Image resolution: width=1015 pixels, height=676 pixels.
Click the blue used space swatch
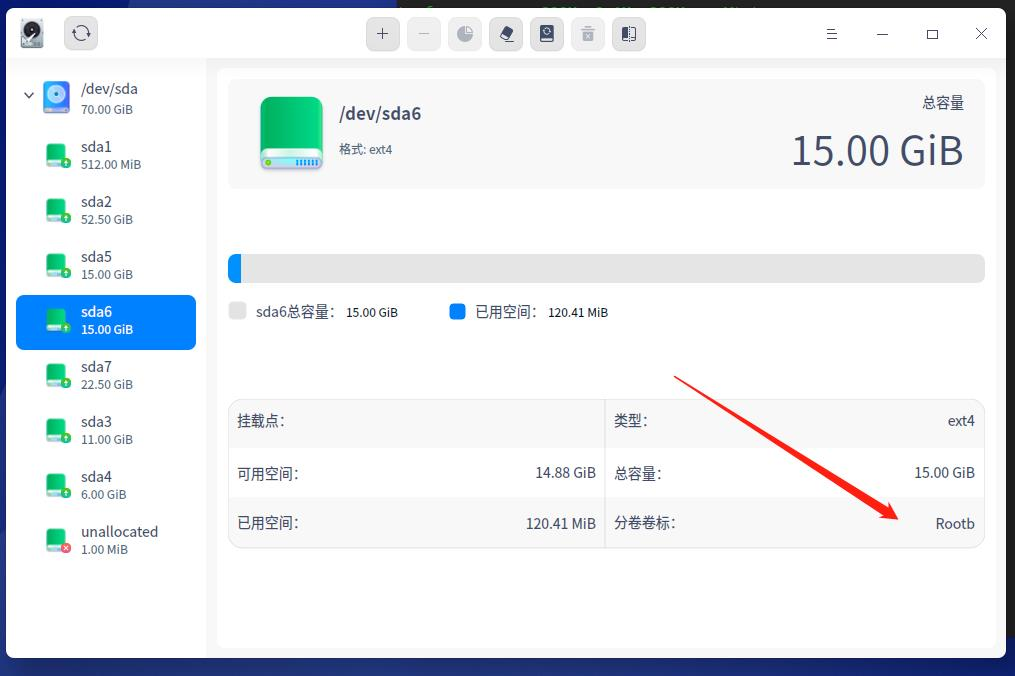click(458, 311)
